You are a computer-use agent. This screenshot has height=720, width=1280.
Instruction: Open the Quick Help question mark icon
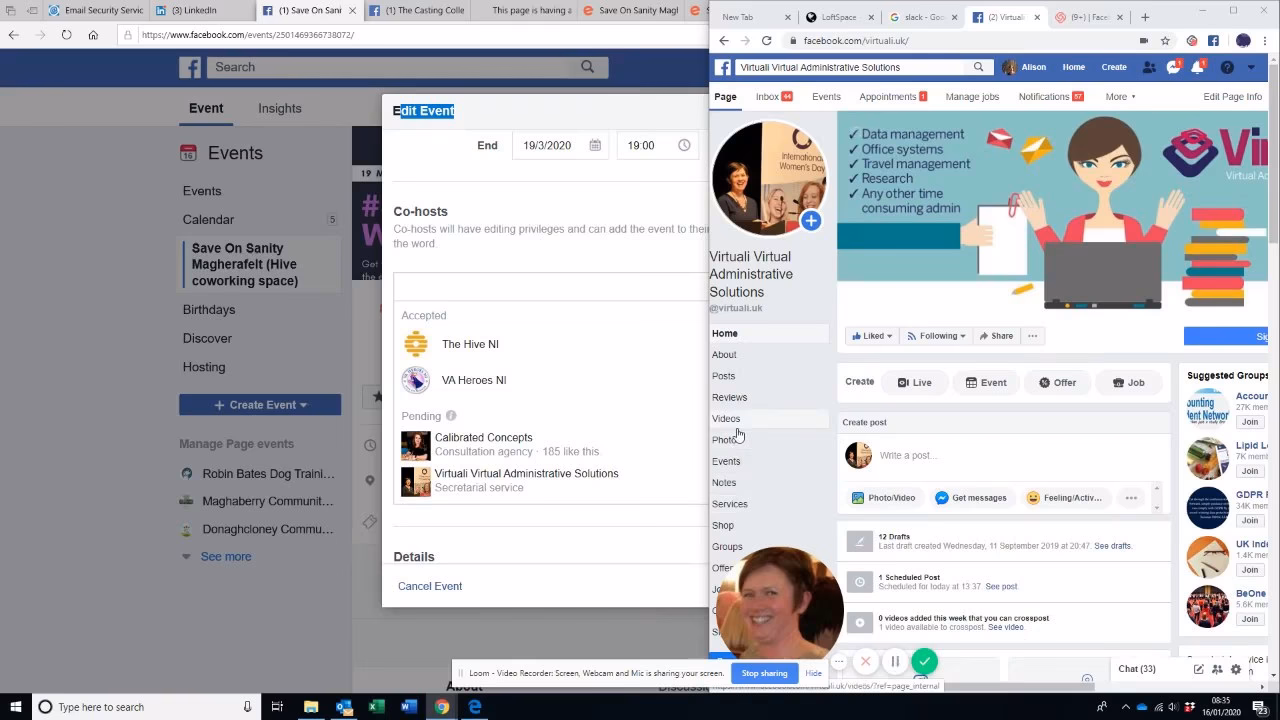point(1227,67)
